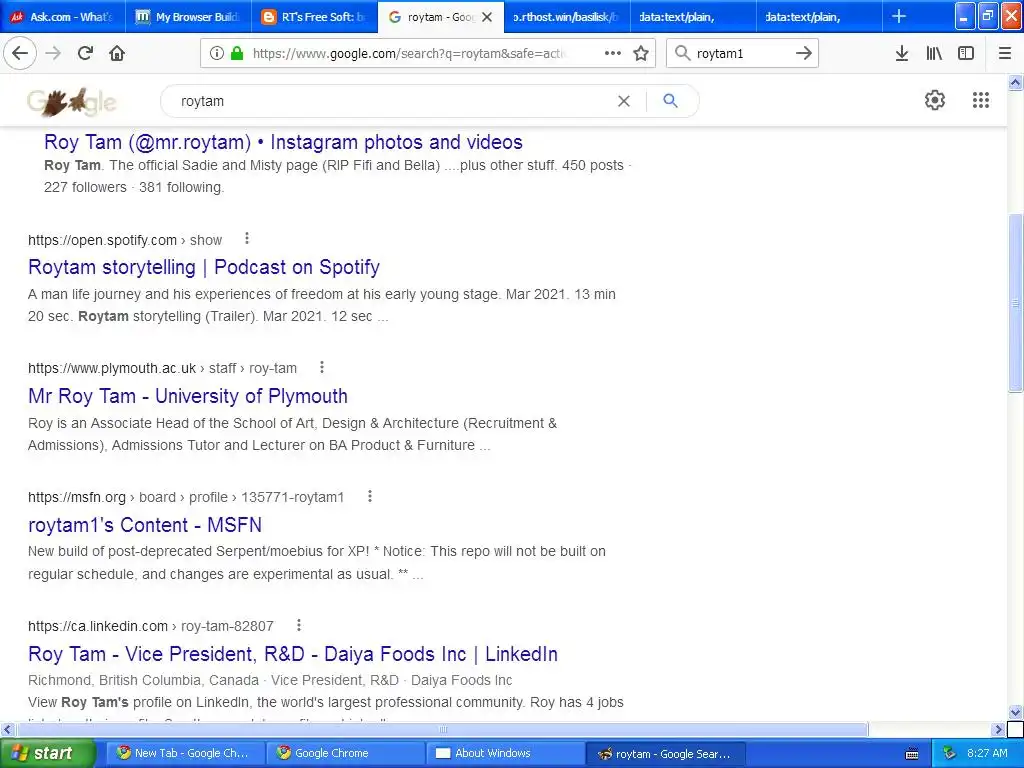Open the Google apps grid
This screenshot has height=768, width=1024.
point(981,100)
